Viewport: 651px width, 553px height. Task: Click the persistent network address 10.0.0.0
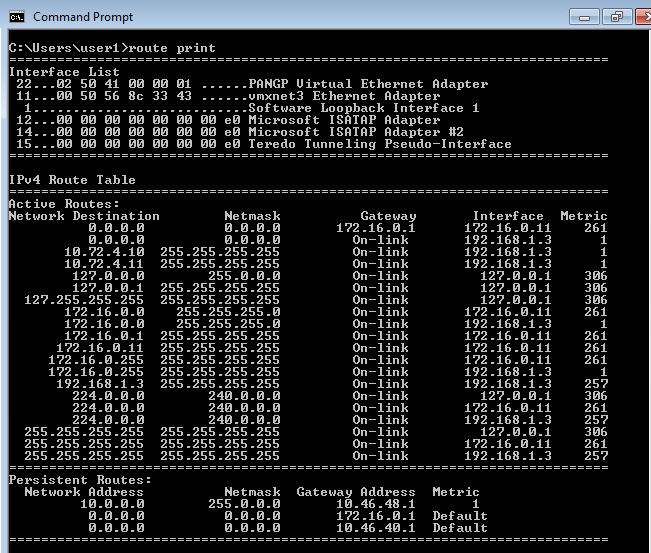(x=112, y=504)
